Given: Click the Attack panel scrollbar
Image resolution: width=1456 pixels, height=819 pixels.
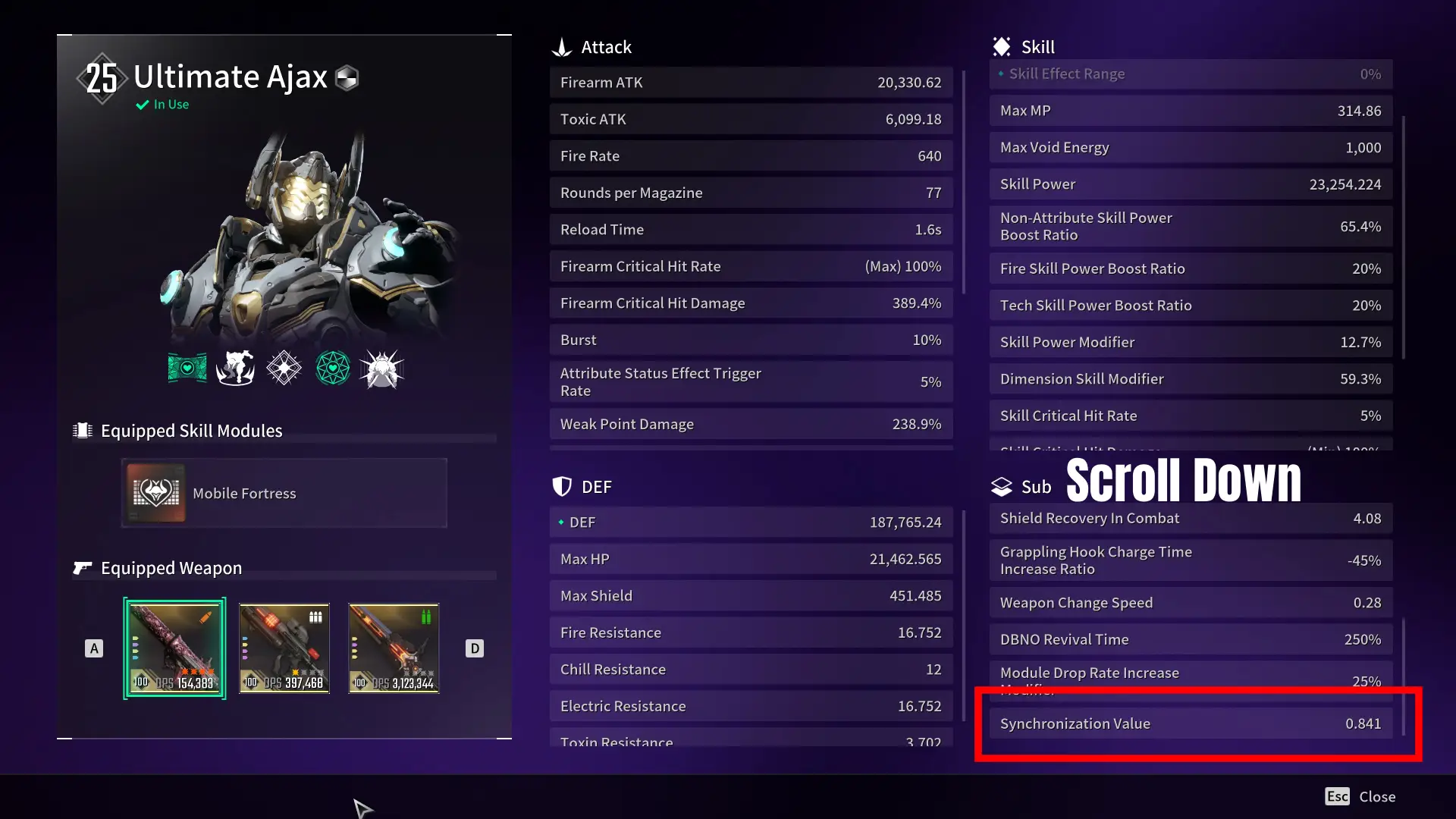Looking at the screenshot, I should click(x=964, y=182).
